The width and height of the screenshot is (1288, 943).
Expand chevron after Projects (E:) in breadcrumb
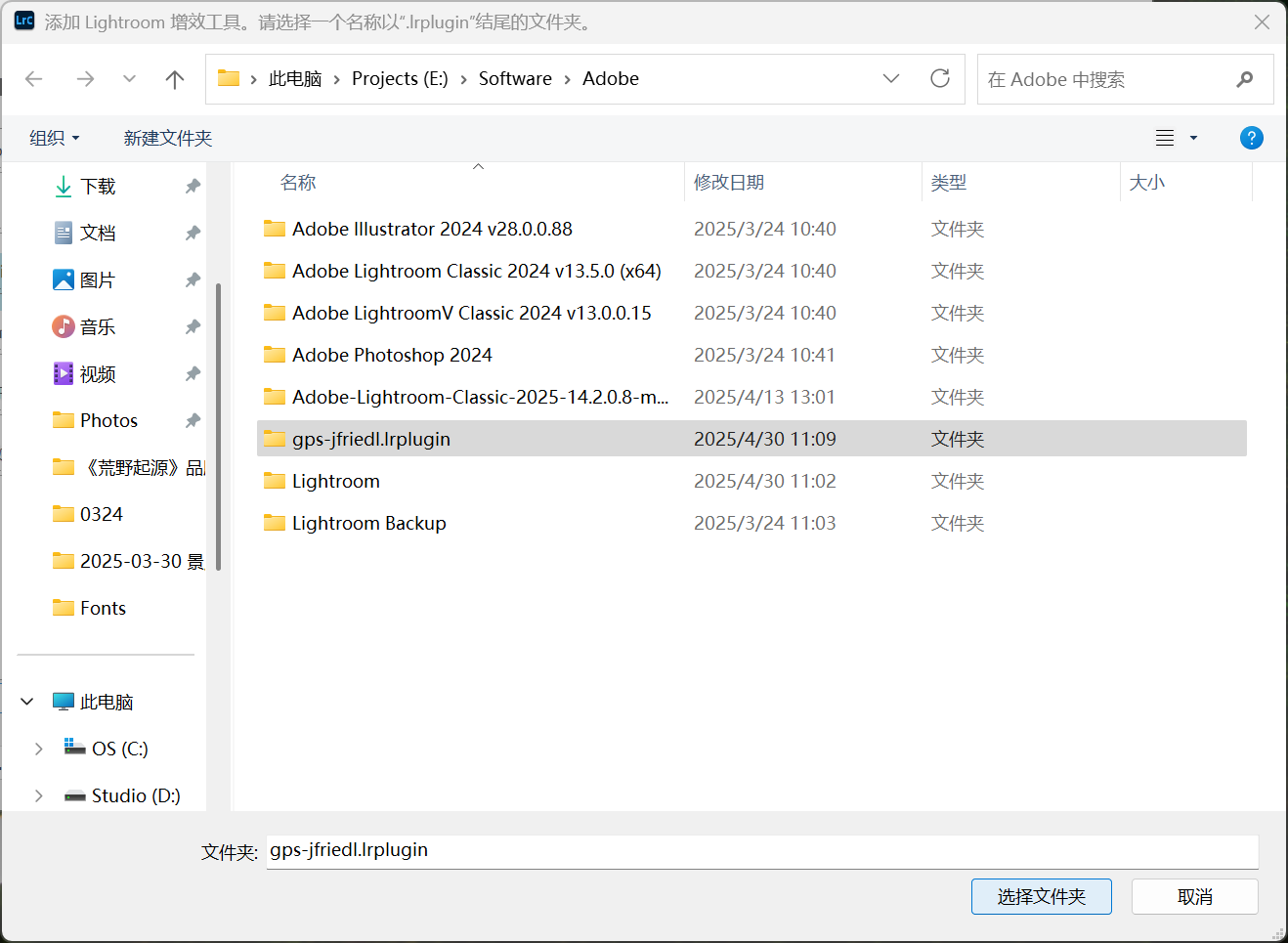click(463, 79)
